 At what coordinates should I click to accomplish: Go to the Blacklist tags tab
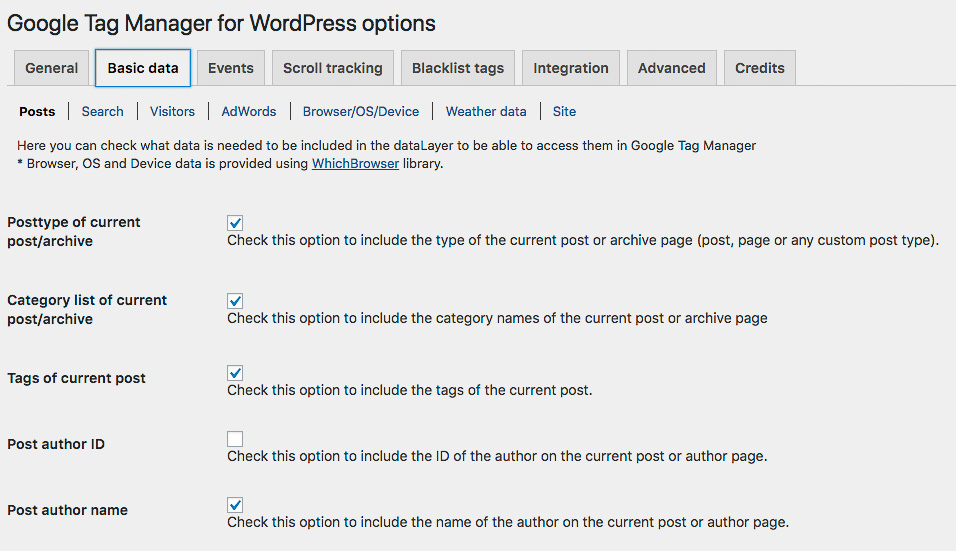458,68
